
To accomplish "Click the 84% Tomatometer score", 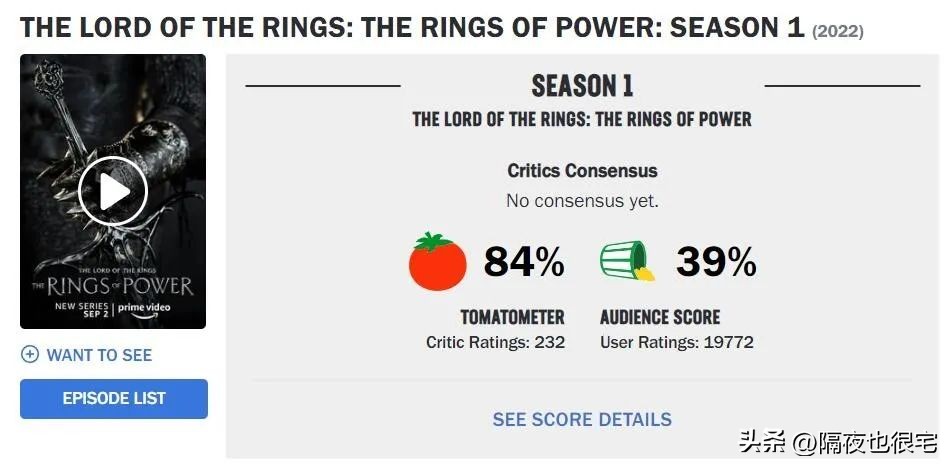I will [524, 262].
